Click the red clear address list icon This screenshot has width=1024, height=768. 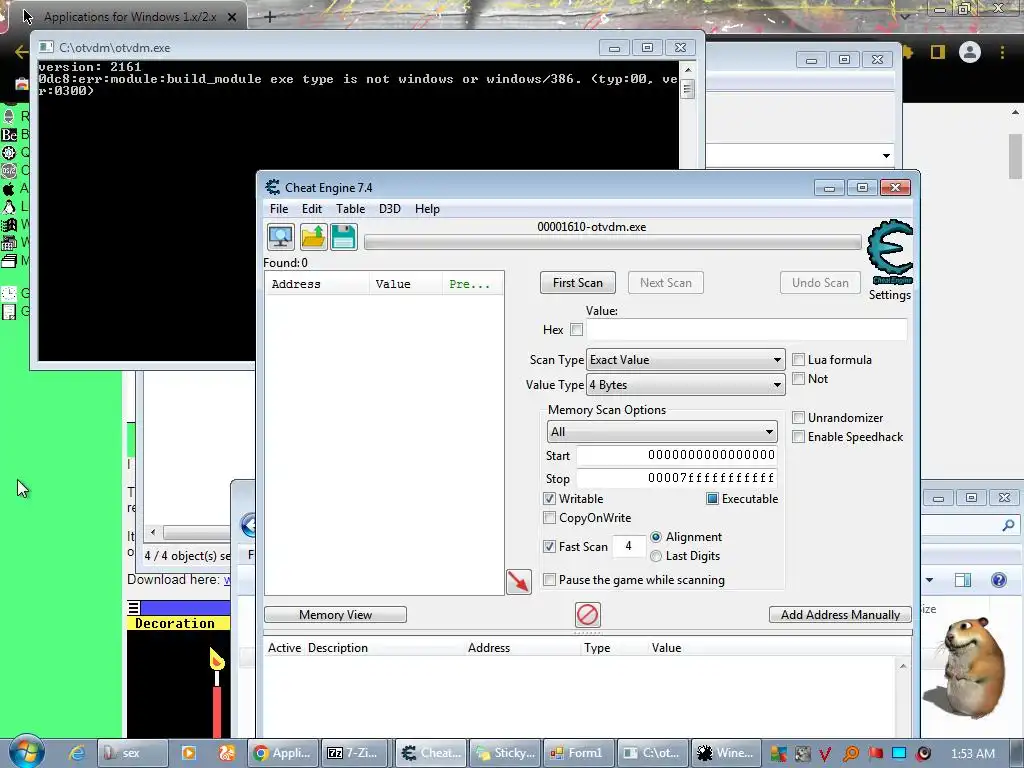588,615
